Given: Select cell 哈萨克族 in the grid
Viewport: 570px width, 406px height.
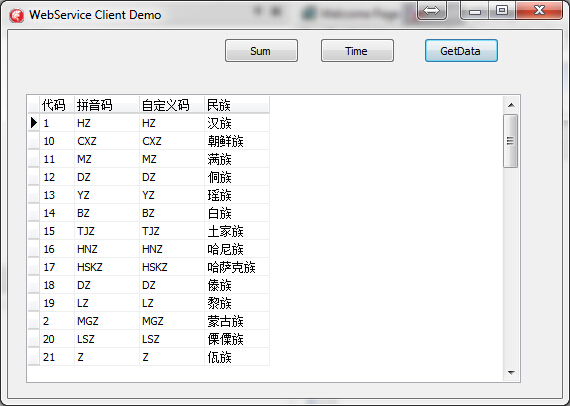Looking at the screenshot, I should point(237,267).
